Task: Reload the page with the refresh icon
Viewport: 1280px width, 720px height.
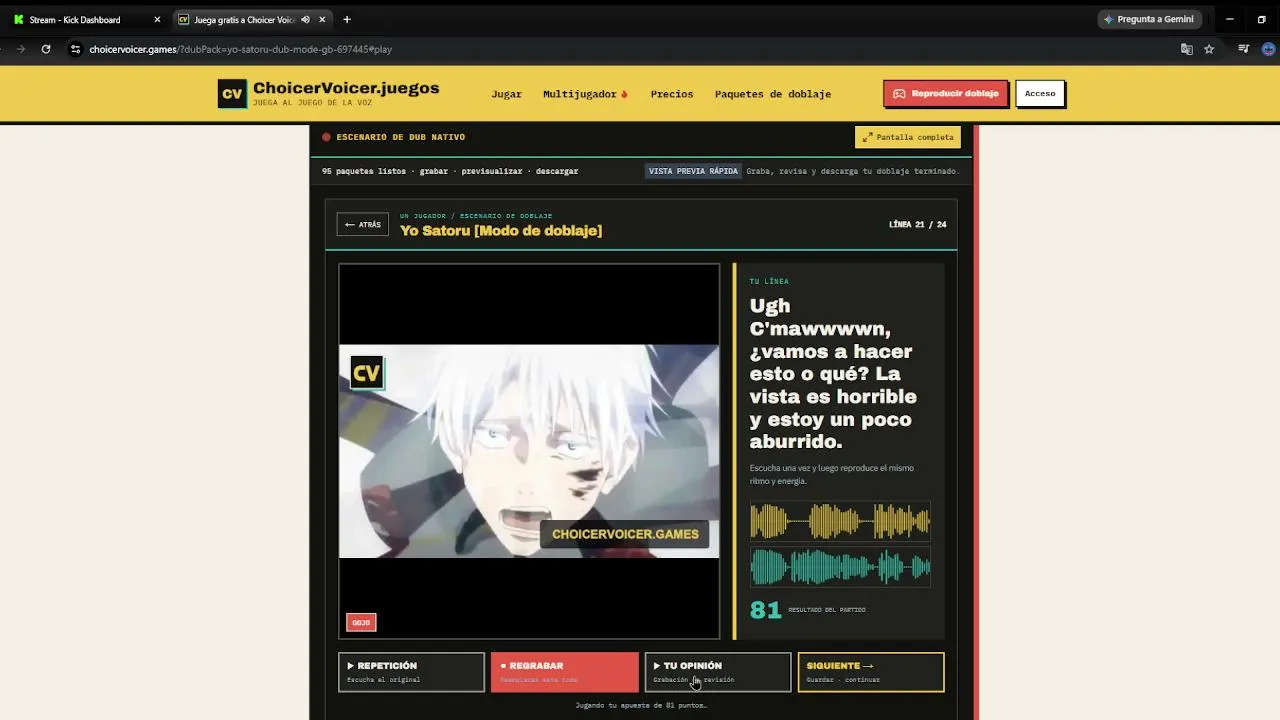Action: (46, 49)
